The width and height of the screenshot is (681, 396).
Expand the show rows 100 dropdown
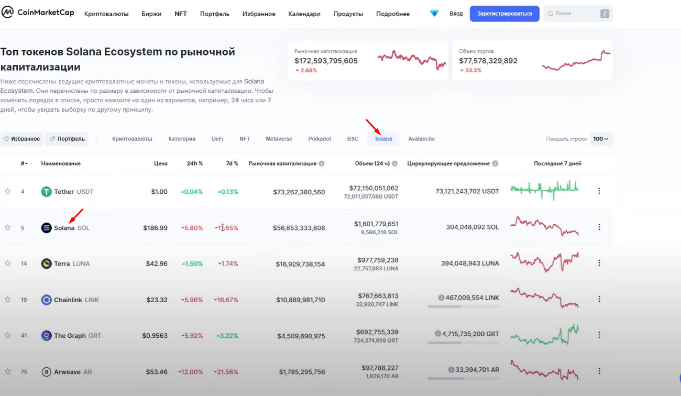(x=601, y=139)
